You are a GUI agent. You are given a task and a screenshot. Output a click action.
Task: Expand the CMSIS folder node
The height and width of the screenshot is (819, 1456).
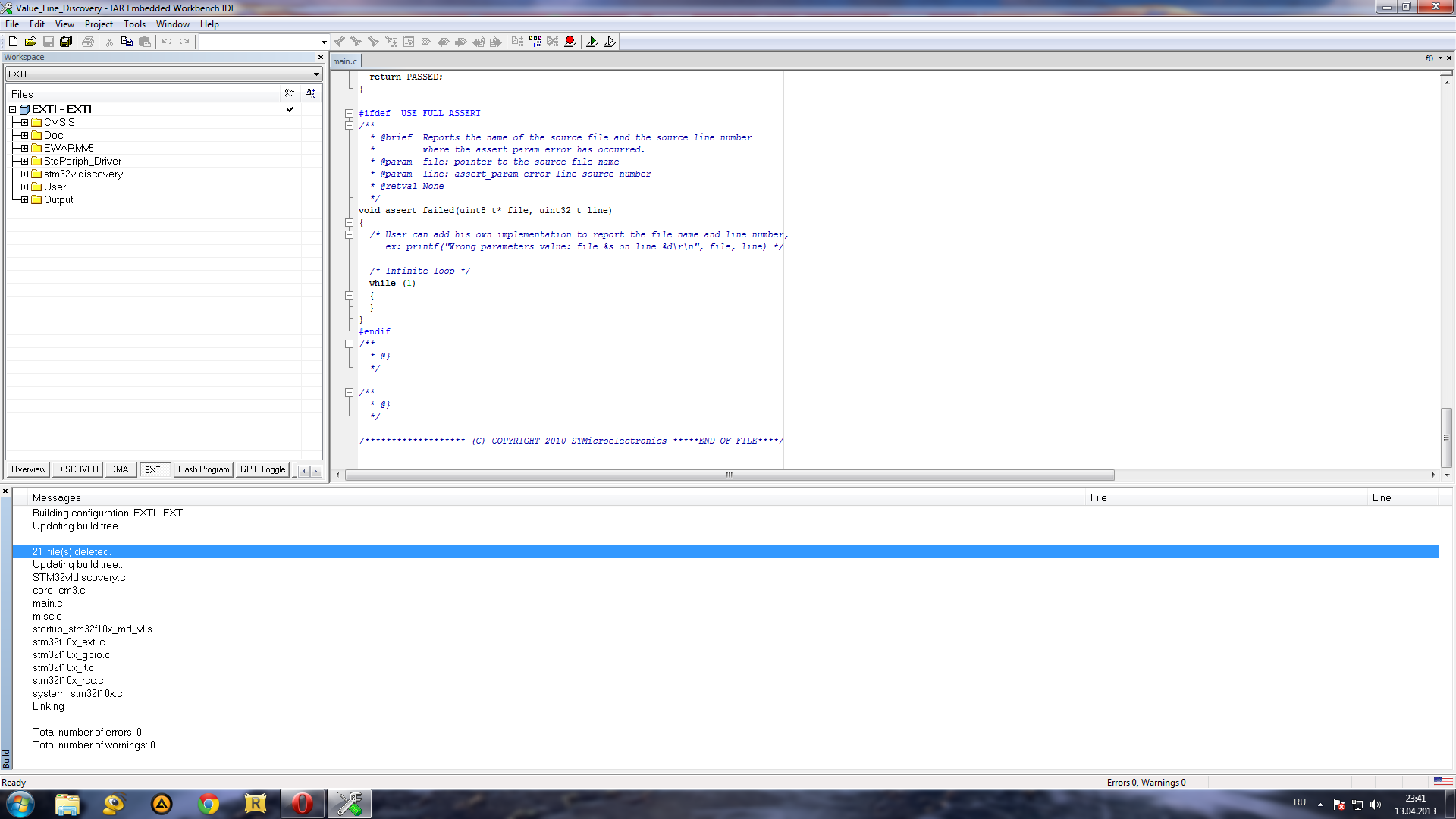pos(24,122)
